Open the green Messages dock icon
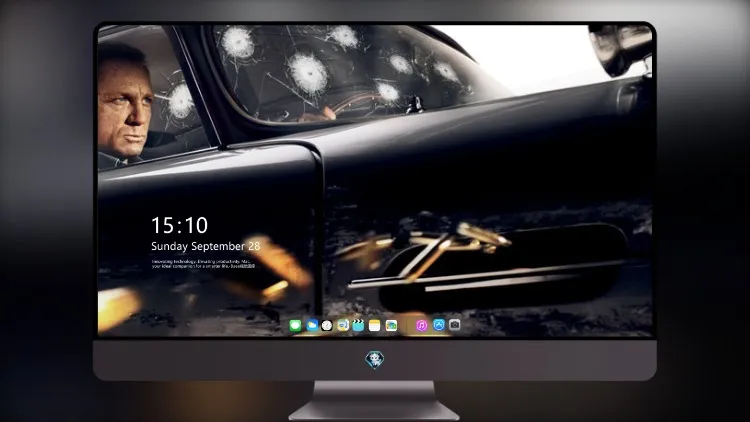Viewport: 750px width, 422px height. coord(295,325)
